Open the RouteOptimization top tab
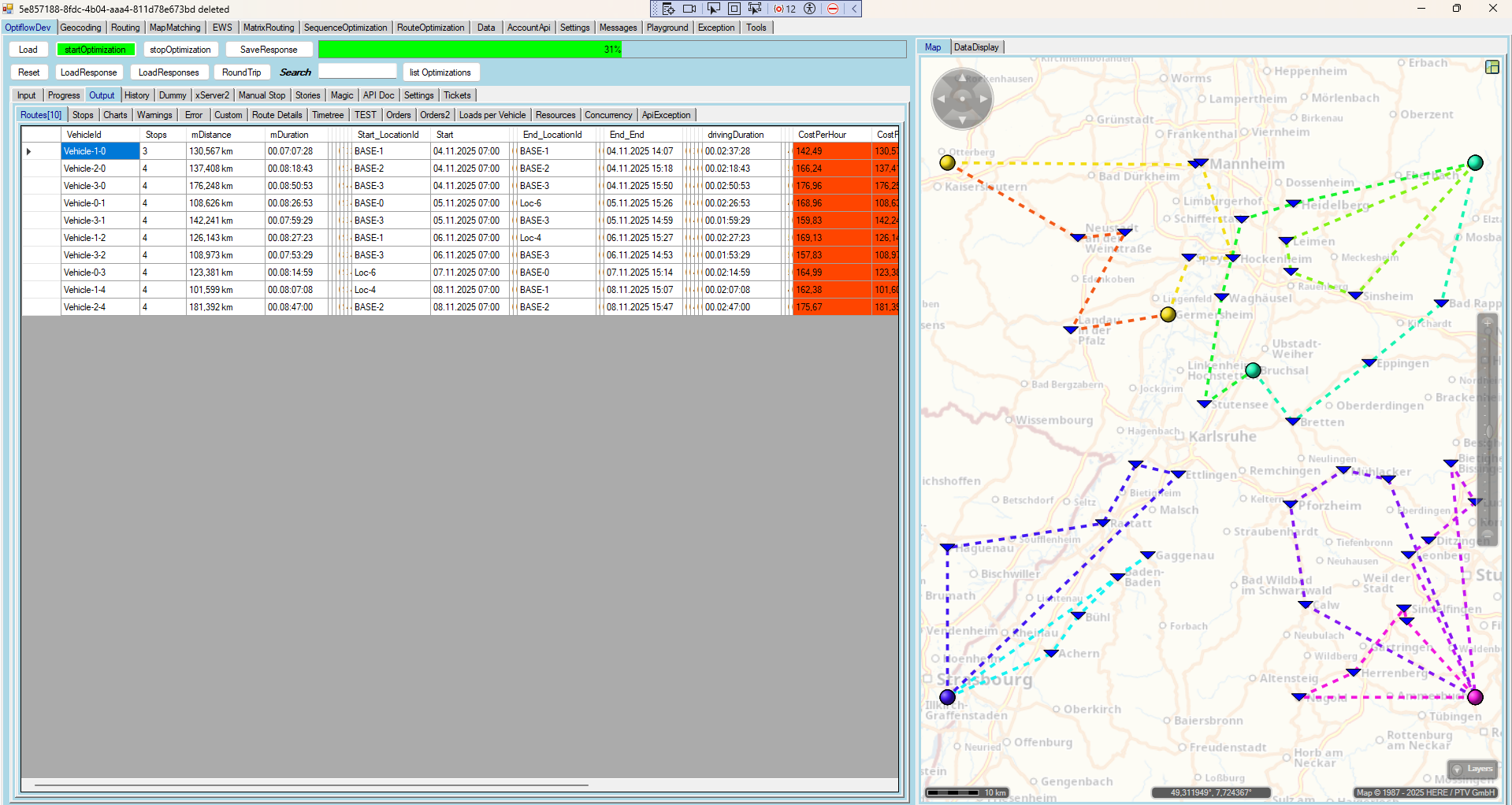 (x=430, y=28)
